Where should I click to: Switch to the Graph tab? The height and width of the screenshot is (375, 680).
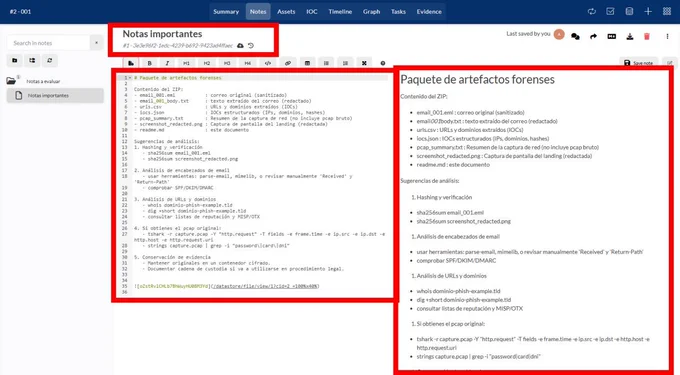click(x=372, y=12)
